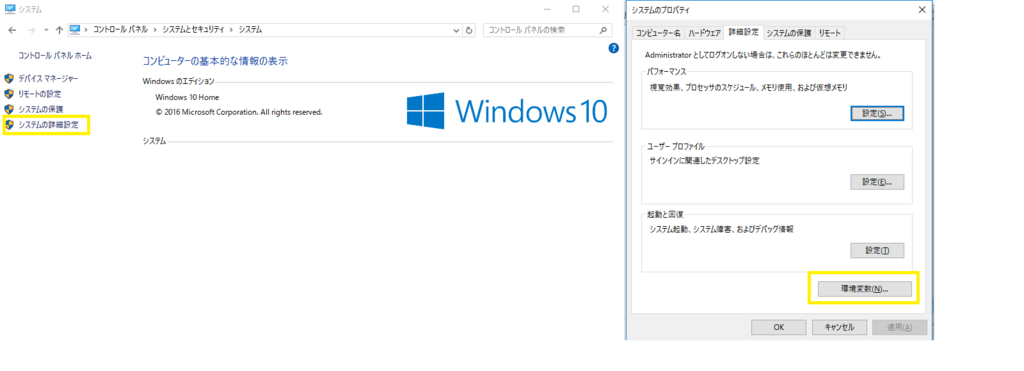
Task: Click shield icon beside デバイス マネージャー
Action: 9,78
